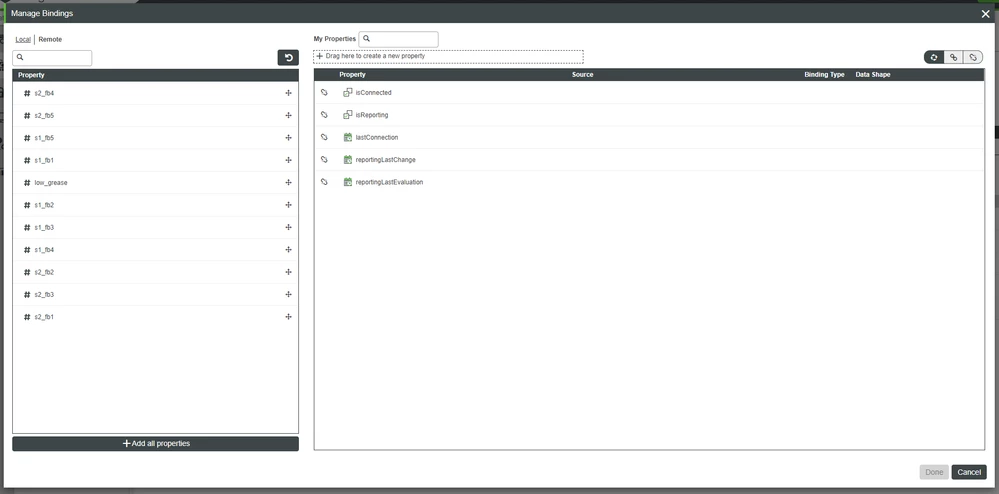Click the move handle for s1_fb3
Image resolution: width=999 pixels, height=494 pixels.
289,227
